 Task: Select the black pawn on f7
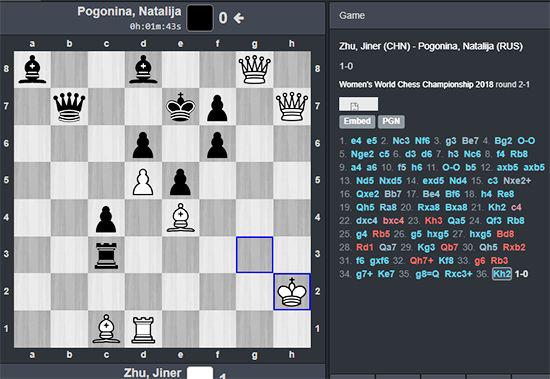217,108
